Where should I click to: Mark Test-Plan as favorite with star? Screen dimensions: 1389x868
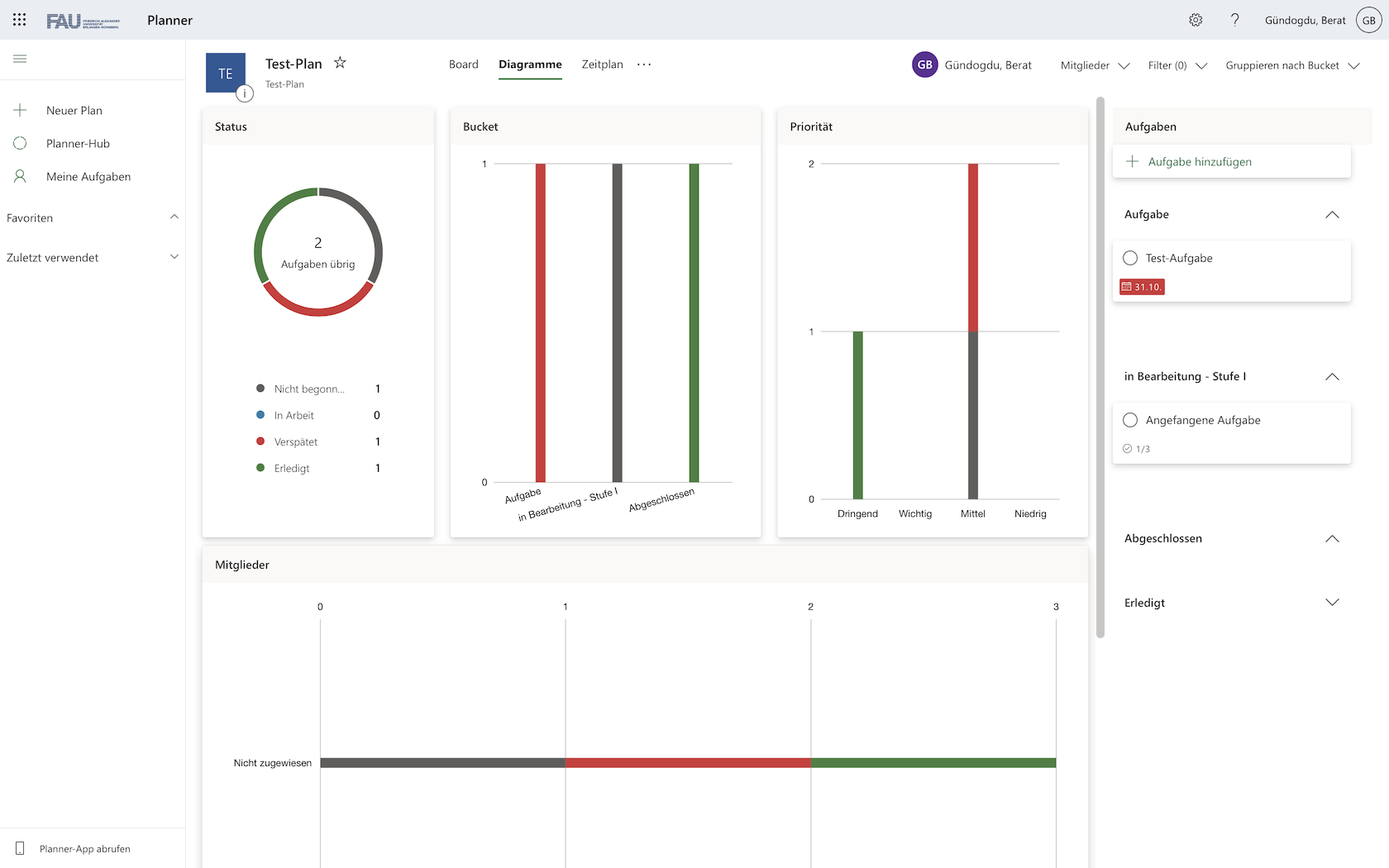coord(340,63)
